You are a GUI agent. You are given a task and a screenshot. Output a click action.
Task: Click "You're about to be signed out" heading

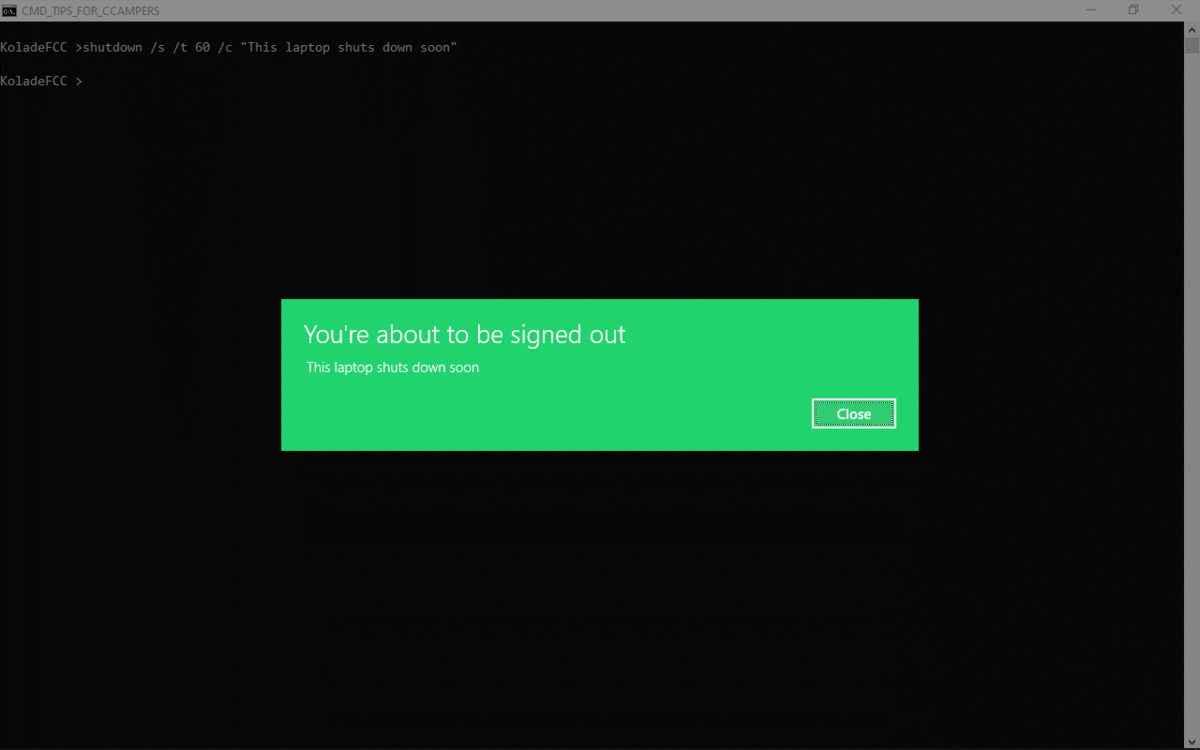(465, 334)
